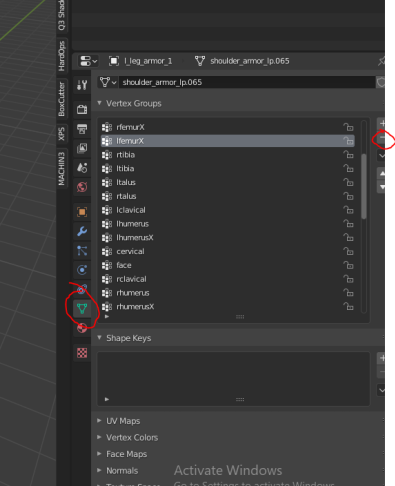Image resolution: width=395 pixels, height=486 pixels.
Task: Select the rtibia vertex group
Action: pos(228,155)
